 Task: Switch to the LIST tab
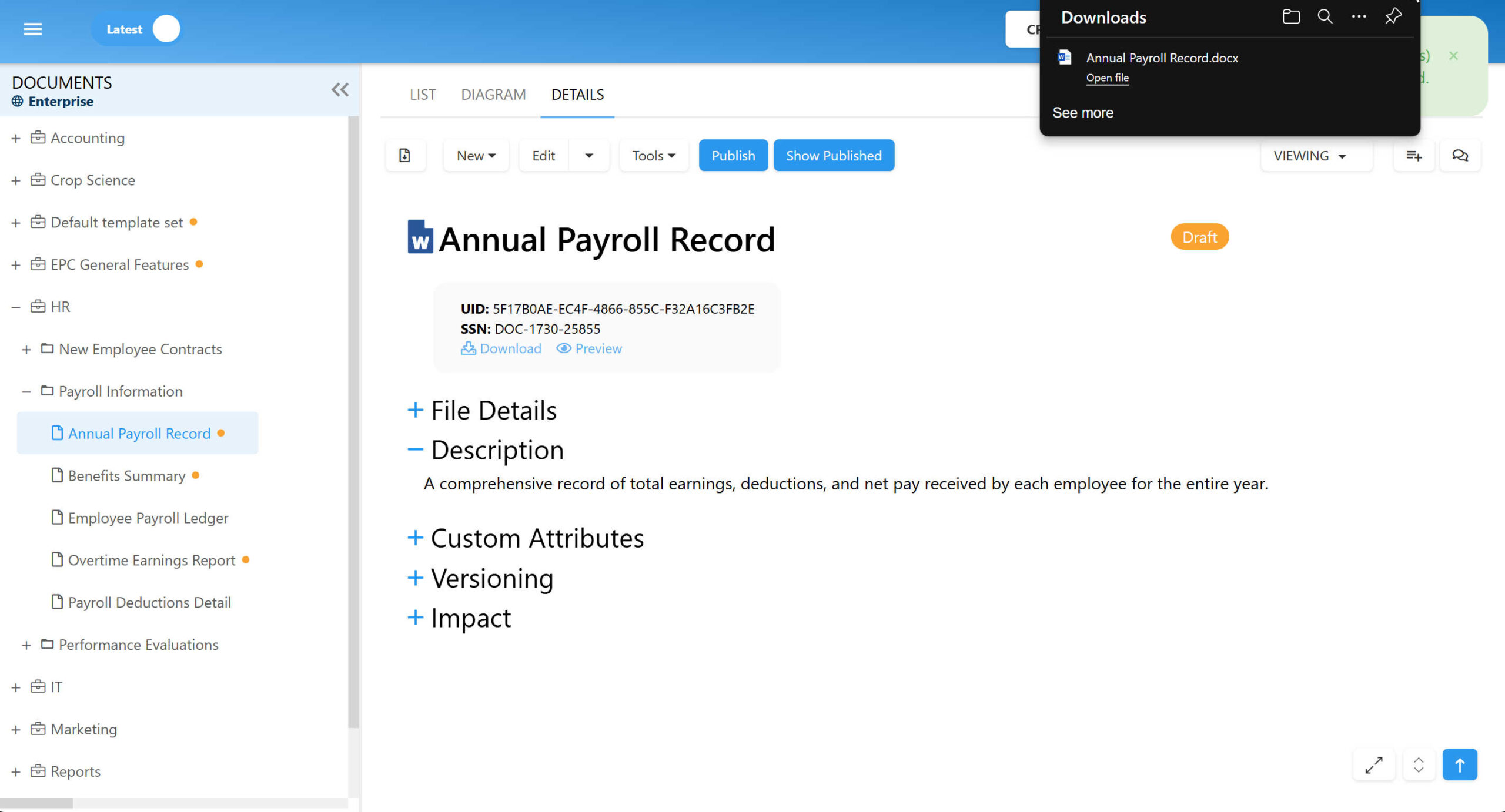point(422,95)
